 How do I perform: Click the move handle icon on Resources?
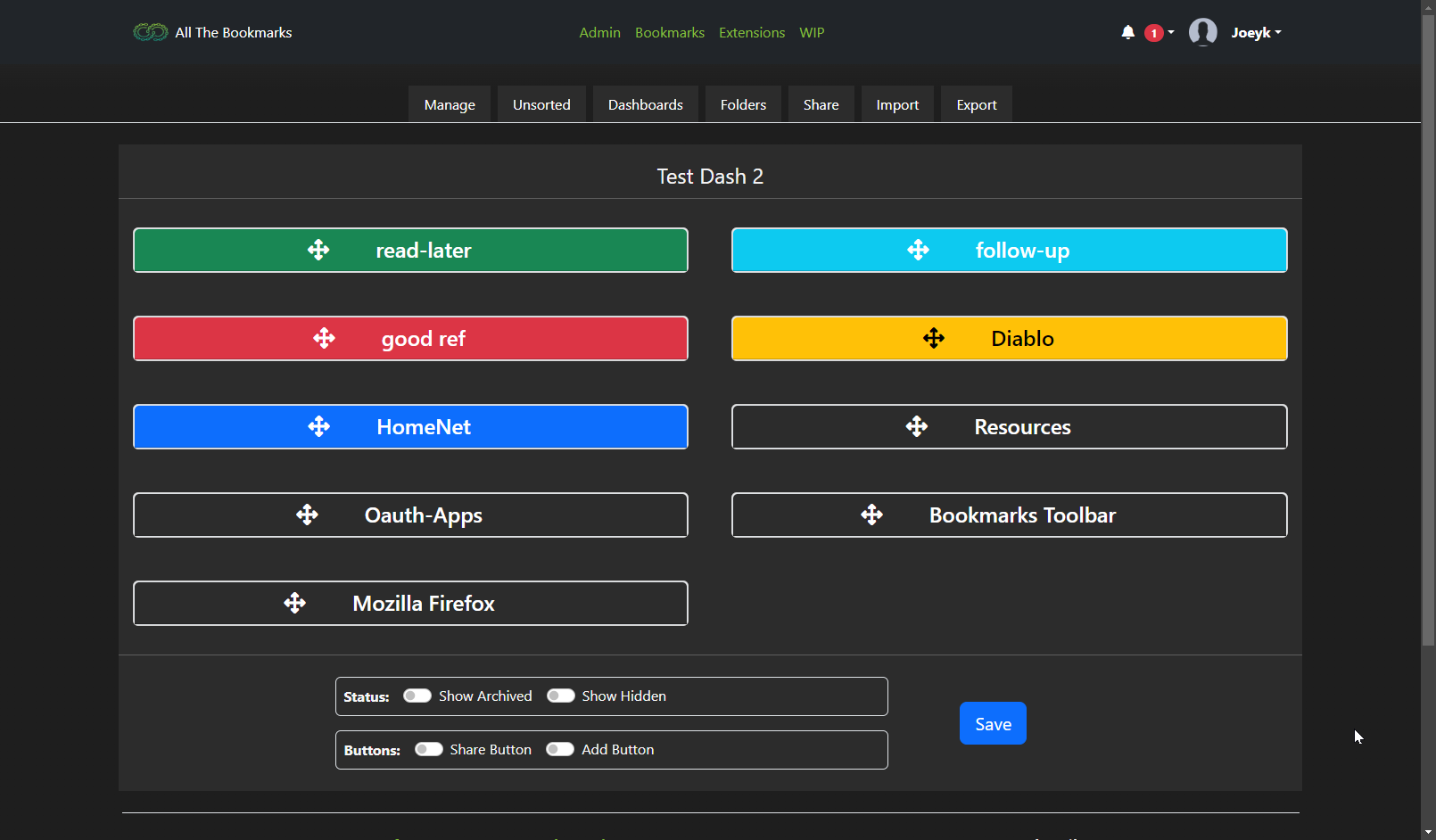point(917,426)
